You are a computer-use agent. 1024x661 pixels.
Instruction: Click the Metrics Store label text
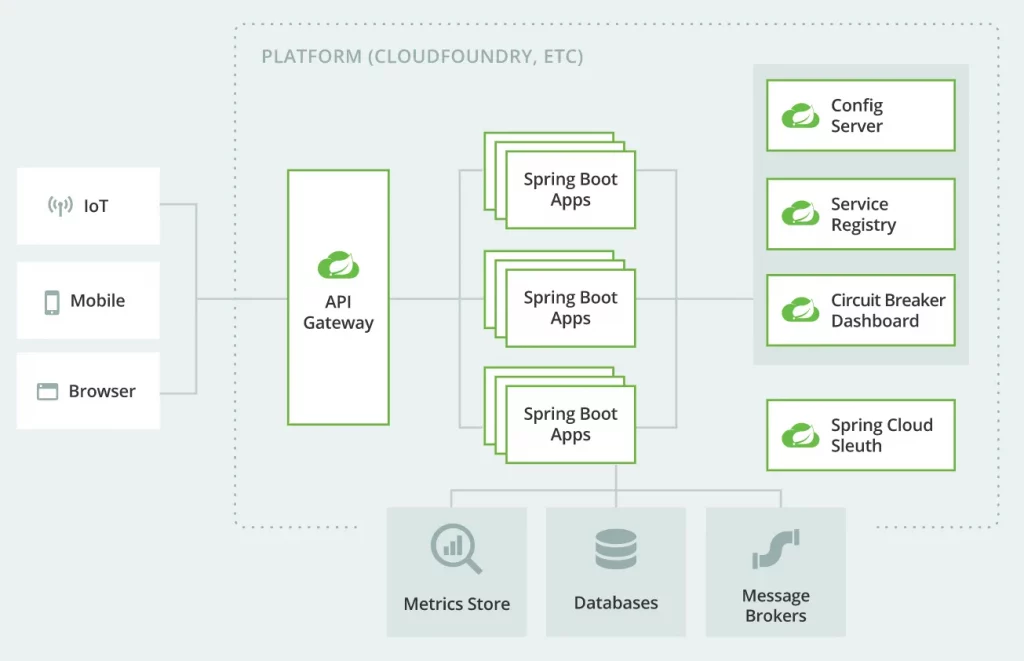[456, 604]
